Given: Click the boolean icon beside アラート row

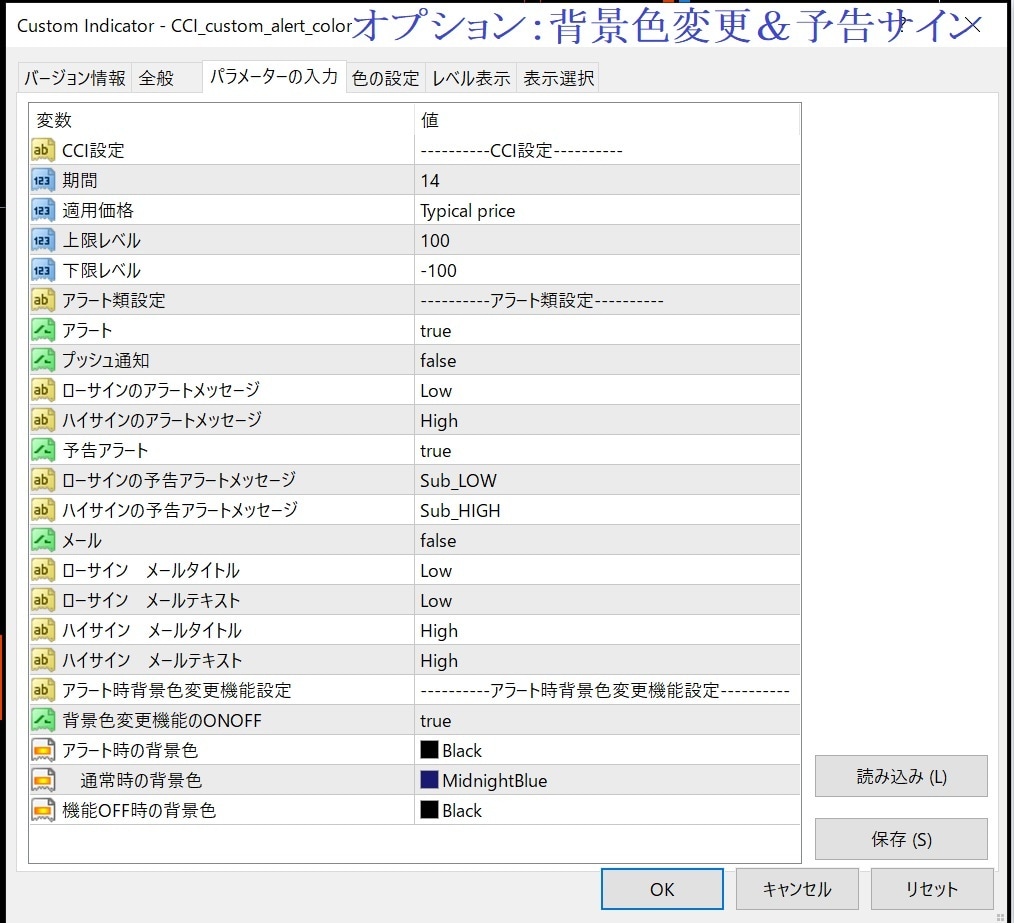Looking at the screenshot, I should 43,331.
